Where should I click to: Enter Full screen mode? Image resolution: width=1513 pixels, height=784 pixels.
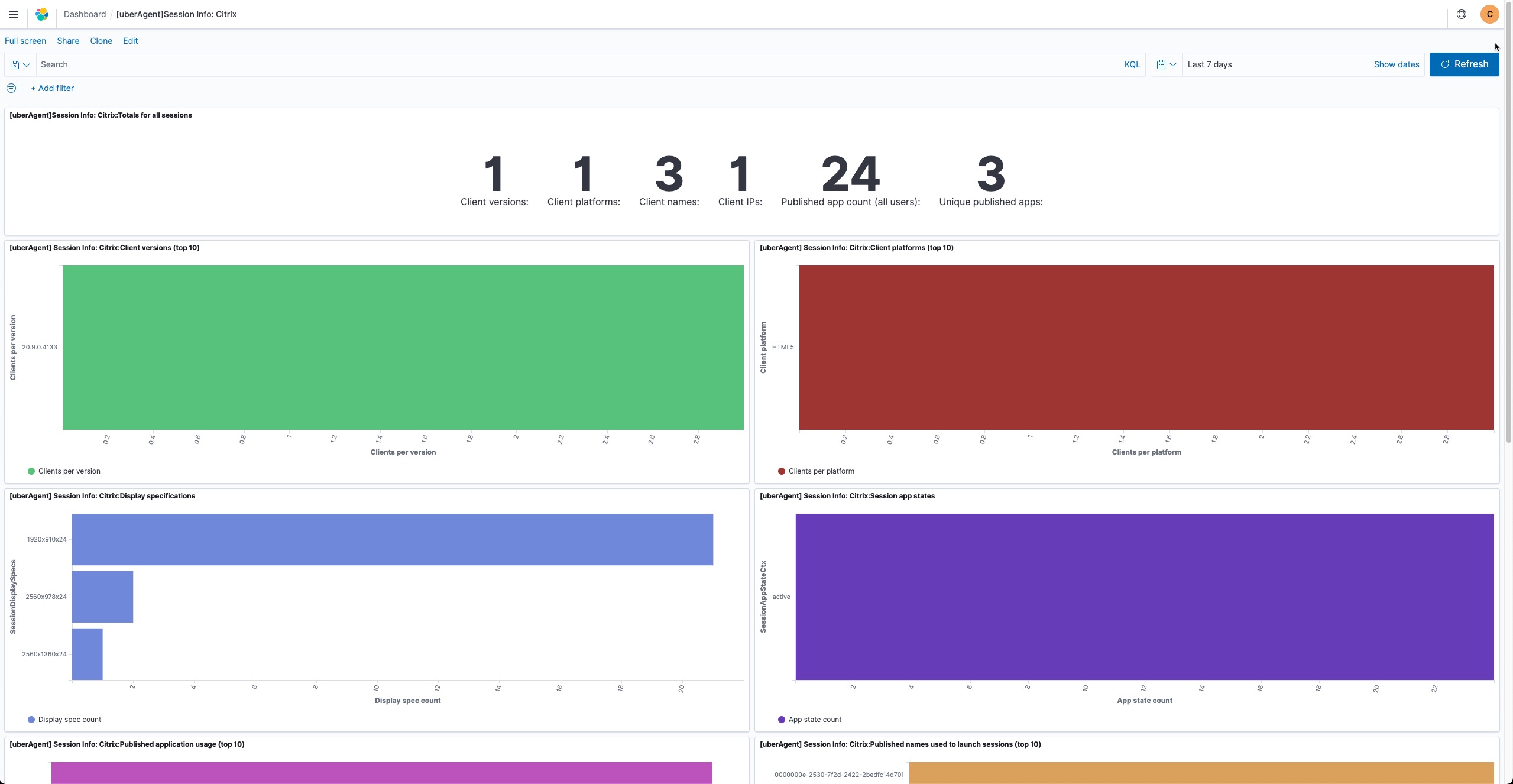click(x=25, y=41)
